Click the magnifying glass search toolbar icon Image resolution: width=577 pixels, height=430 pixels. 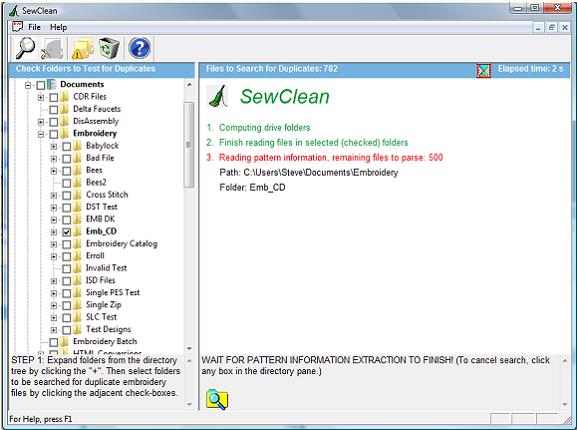click(x=25, y=48)
